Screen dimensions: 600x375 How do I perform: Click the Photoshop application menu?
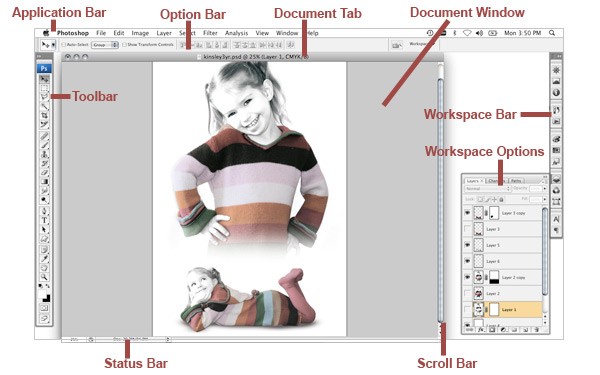73,33
